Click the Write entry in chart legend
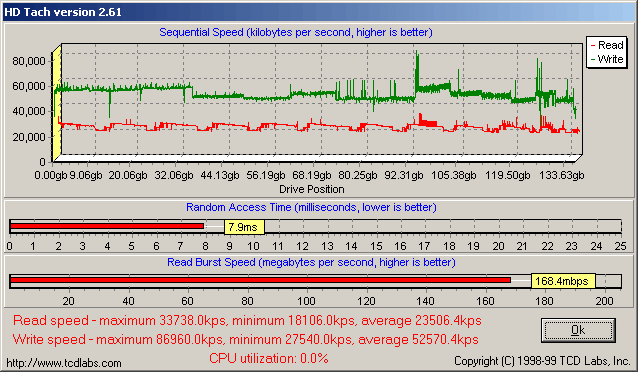 [x=607, y=59]
